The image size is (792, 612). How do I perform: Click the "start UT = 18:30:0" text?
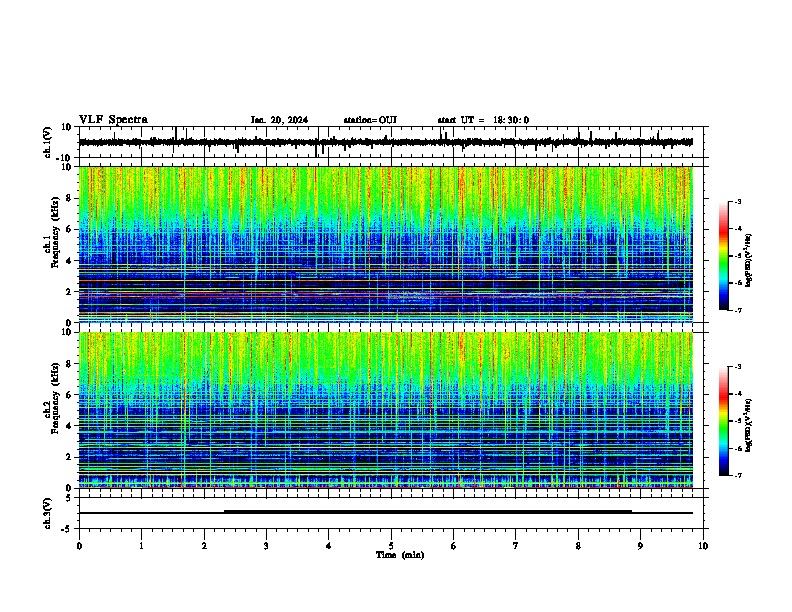[483, 120]
